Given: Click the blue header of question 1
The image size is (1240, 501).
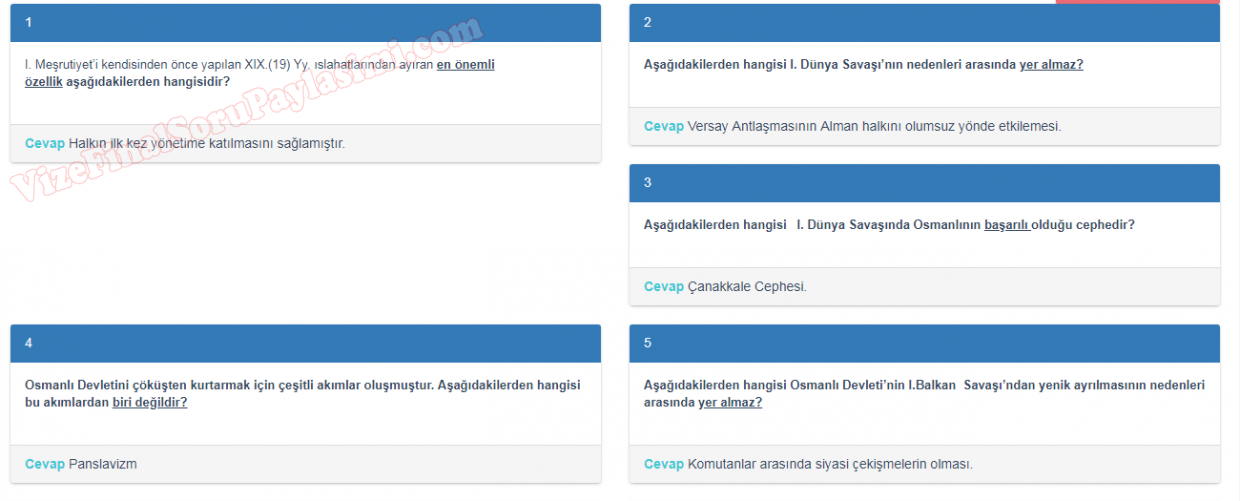Looking at the screenshot, I should (305, 22).
